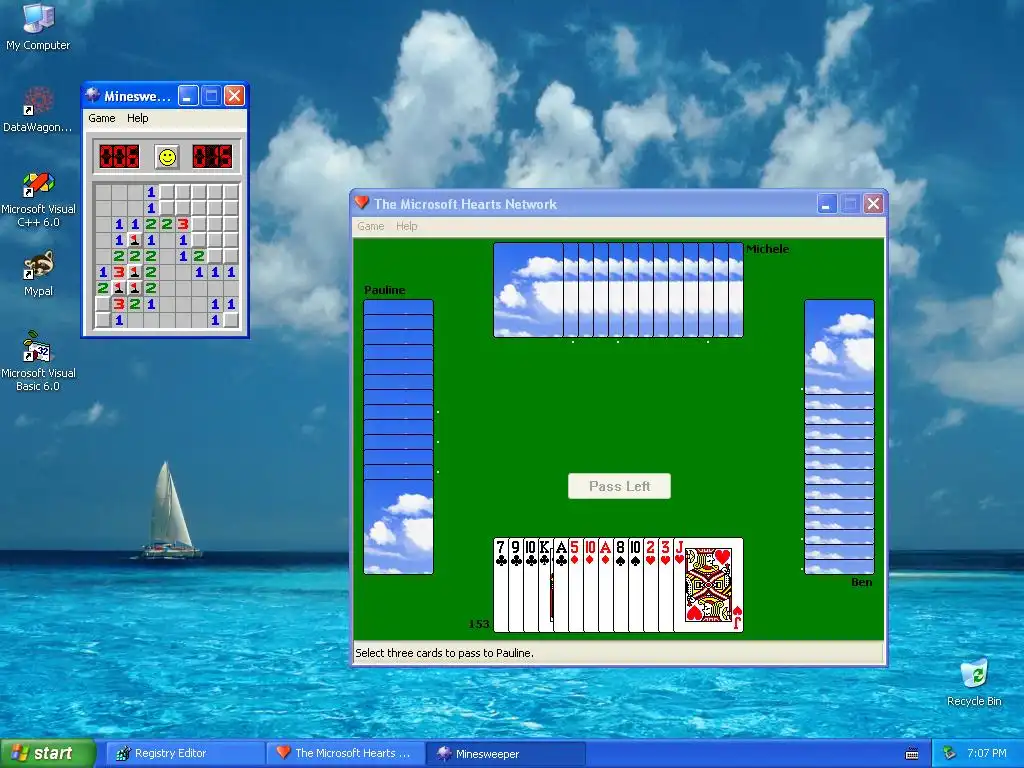Switch to Microsoft Hearts taskbar button

[x=346, y=754]
